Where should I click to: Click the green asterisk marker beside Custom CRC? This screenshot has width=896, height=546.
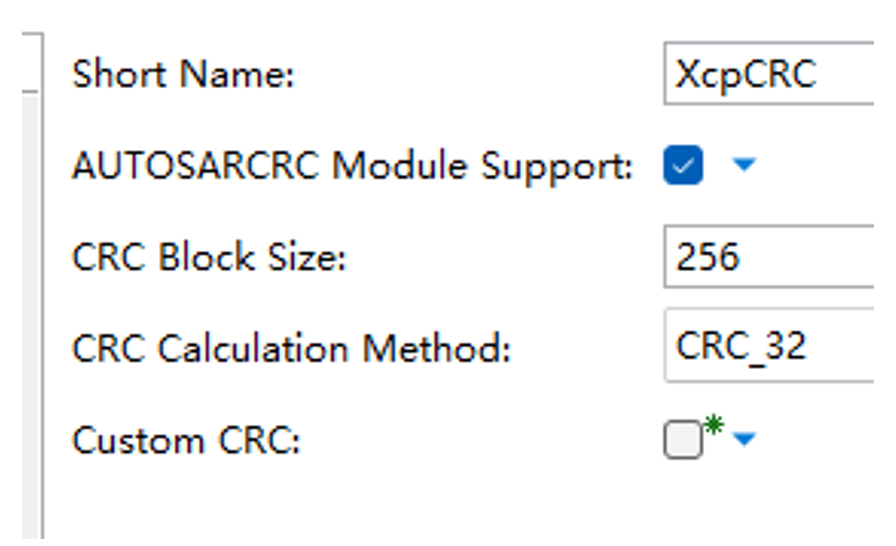pos(713,427)
